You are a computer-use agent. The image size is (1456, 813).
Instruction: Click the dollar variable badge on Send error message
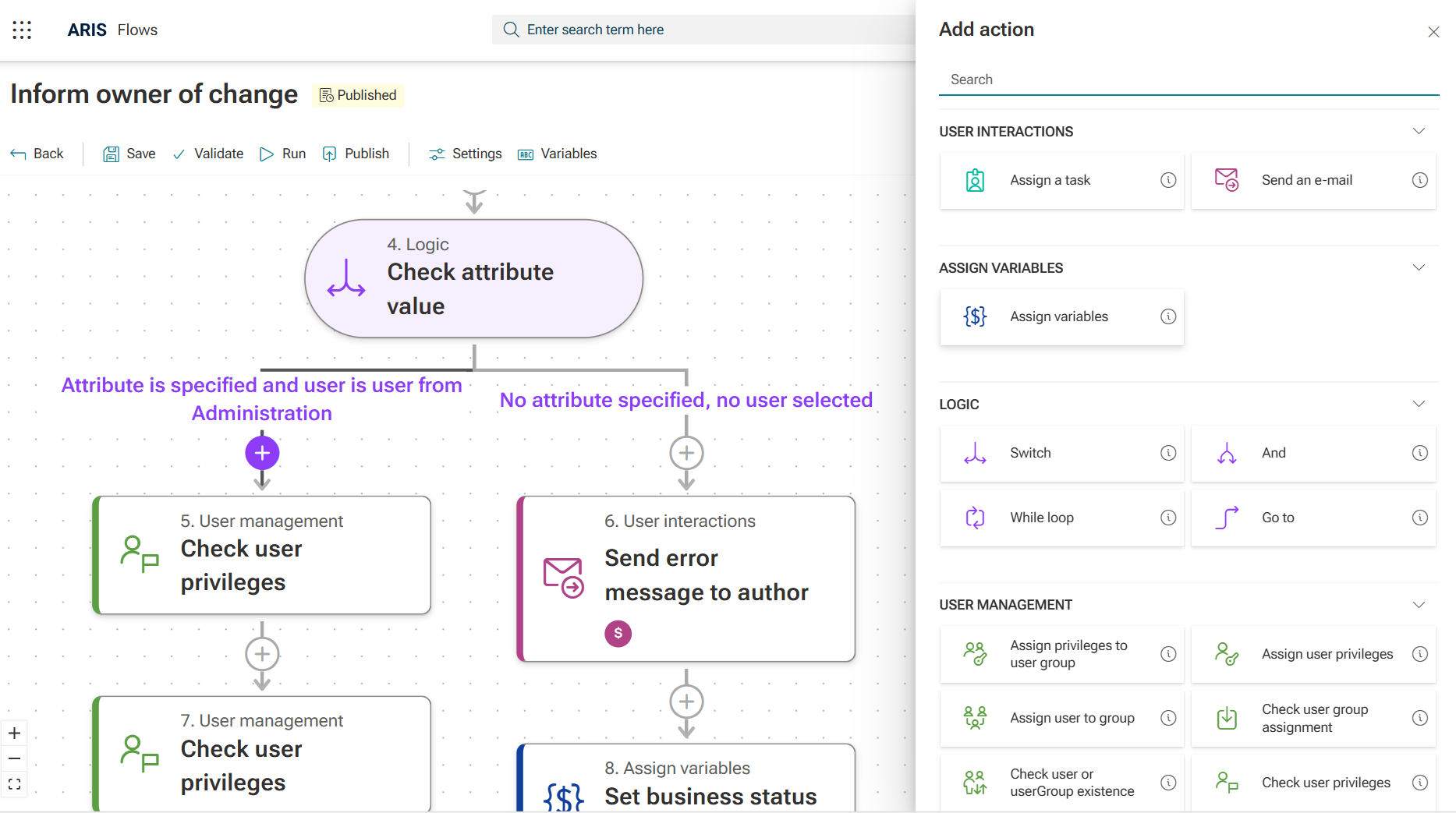coord(618,633)
